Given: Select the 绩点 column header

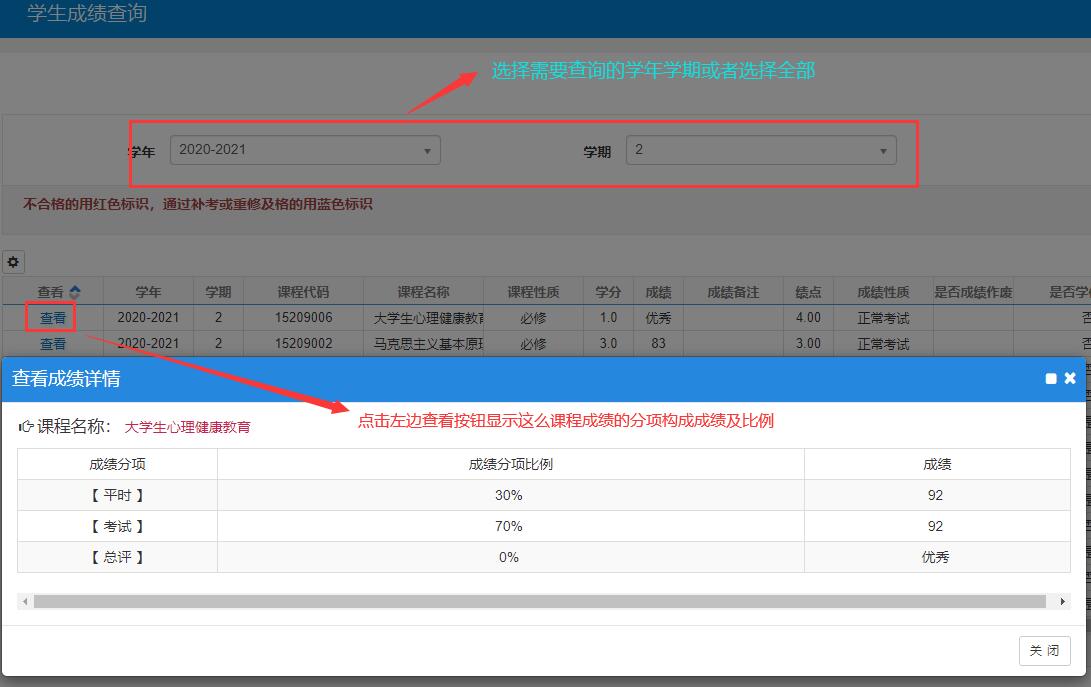Looking at the screenshot, I should (808, 292).
